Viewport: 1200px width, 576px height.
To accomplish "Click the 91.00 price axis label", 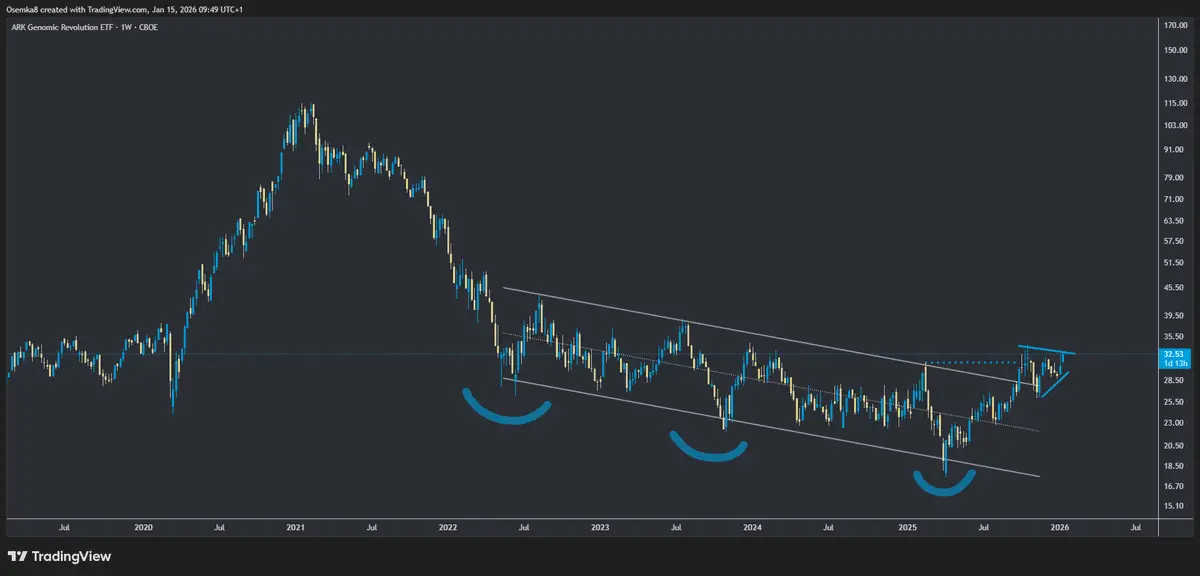I will tap(1175, 150).
